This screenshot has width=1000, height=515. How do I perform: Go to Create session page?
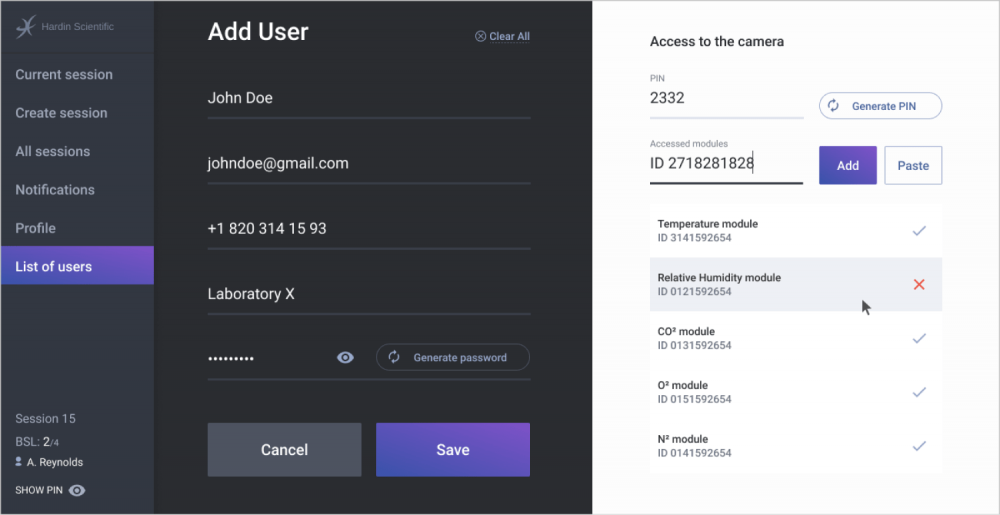(x=61, y=113)
